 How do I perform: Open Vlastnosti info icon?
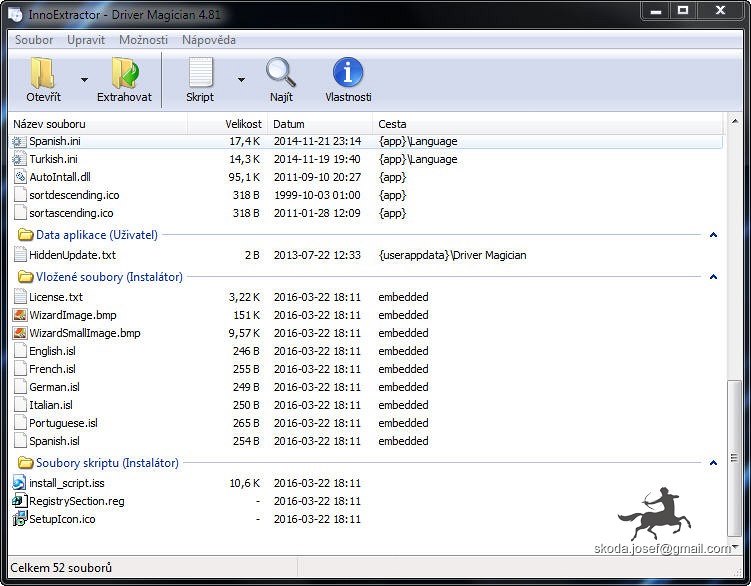point(348,73)
